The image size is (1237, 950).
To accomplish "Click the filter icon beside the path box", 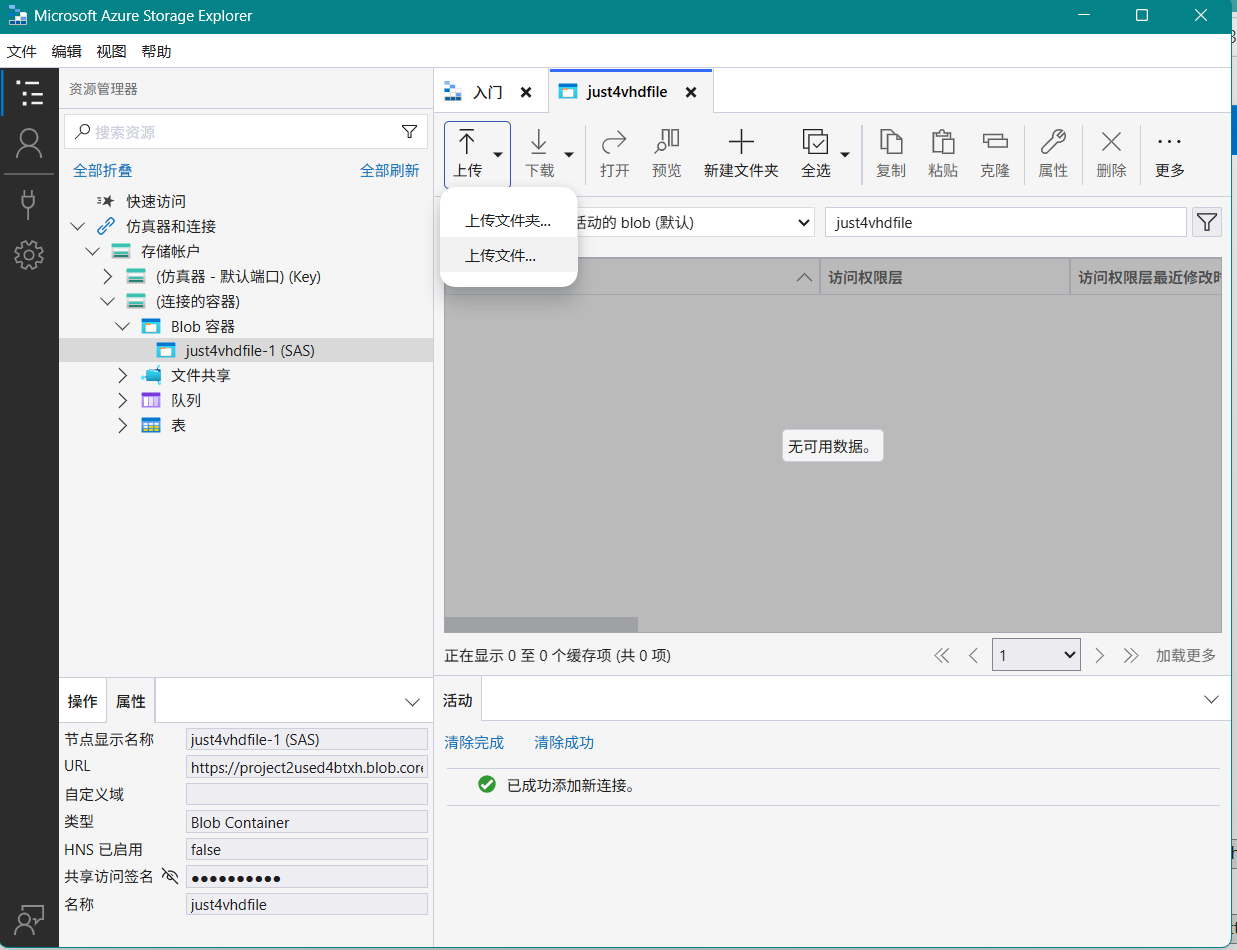I will (x=1207, y=222).
